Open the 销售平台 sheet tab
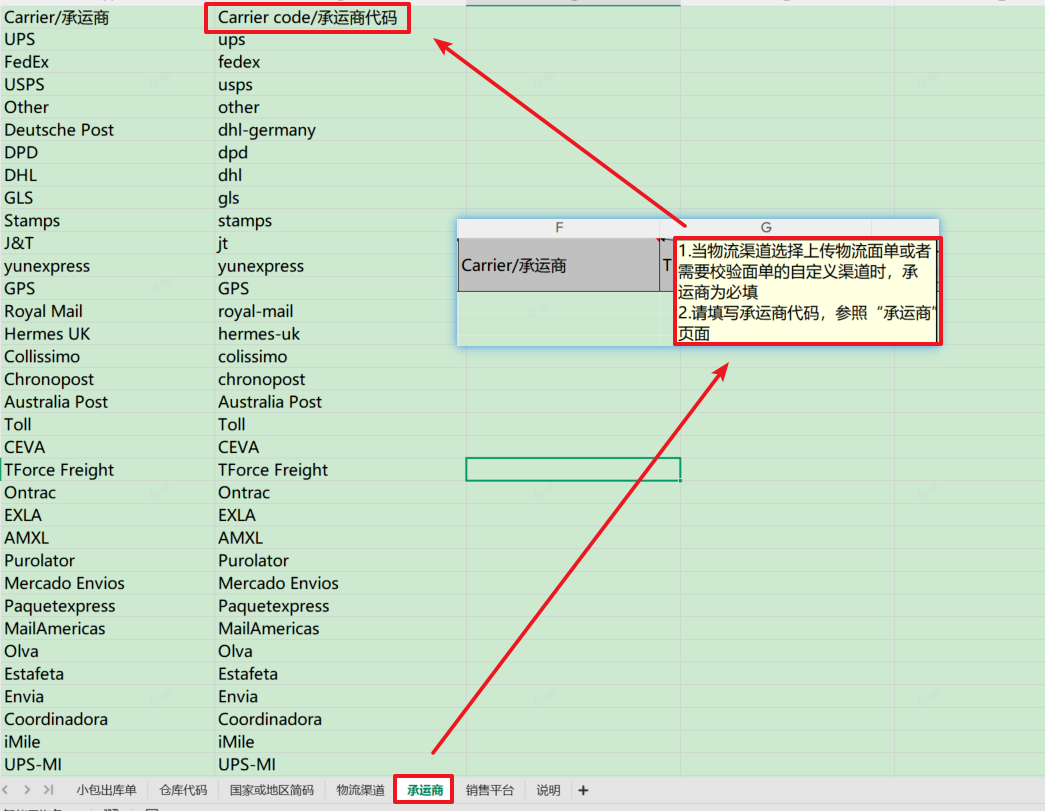This screenshot has height=811, width=1045. point(490,790)
